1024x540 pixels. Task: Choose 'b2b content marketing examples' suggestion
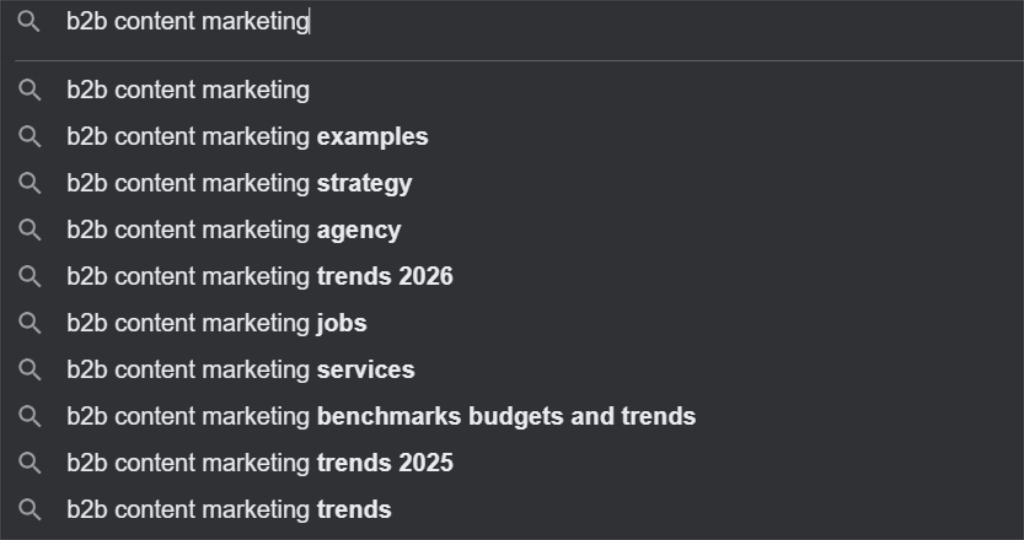tap(247, 137)
